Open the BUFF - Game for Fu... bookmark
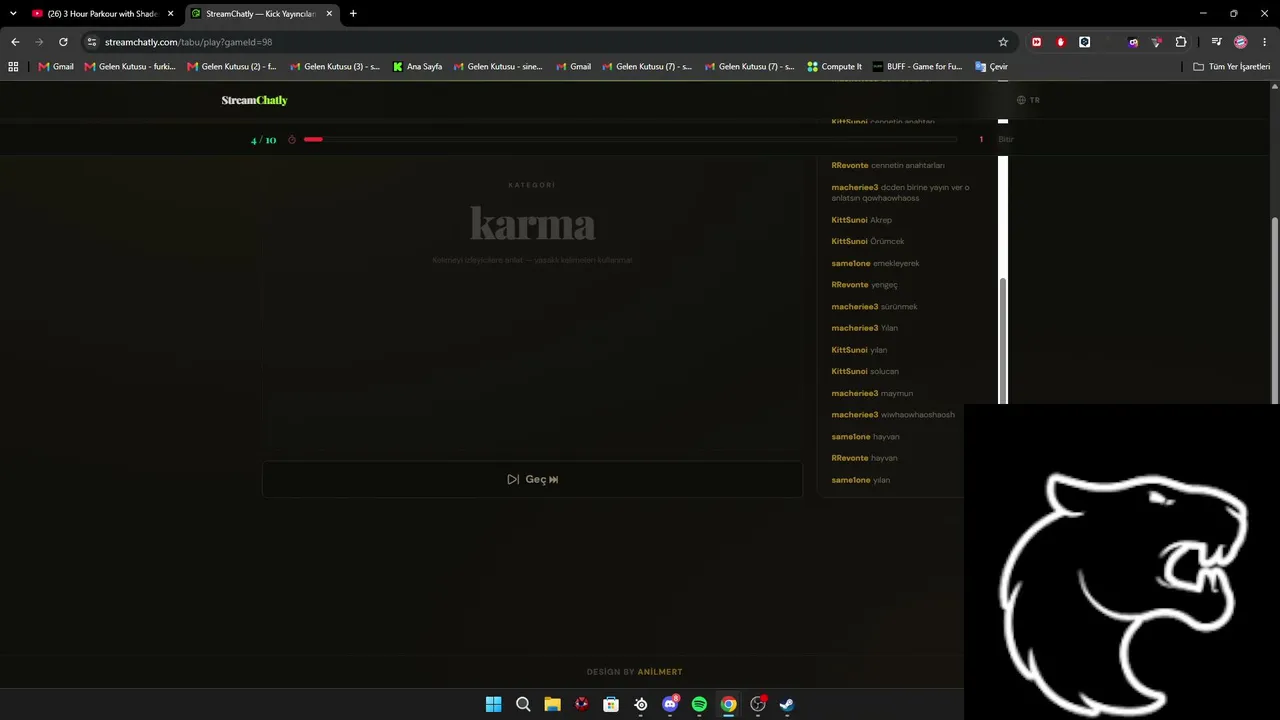This screenshot has width=1280, height=720. 917,67
